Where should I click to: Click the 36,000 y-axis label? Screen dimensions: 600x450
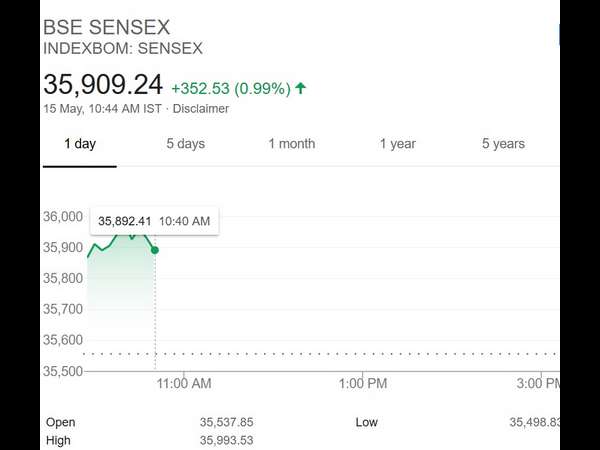tap(63, 216)
